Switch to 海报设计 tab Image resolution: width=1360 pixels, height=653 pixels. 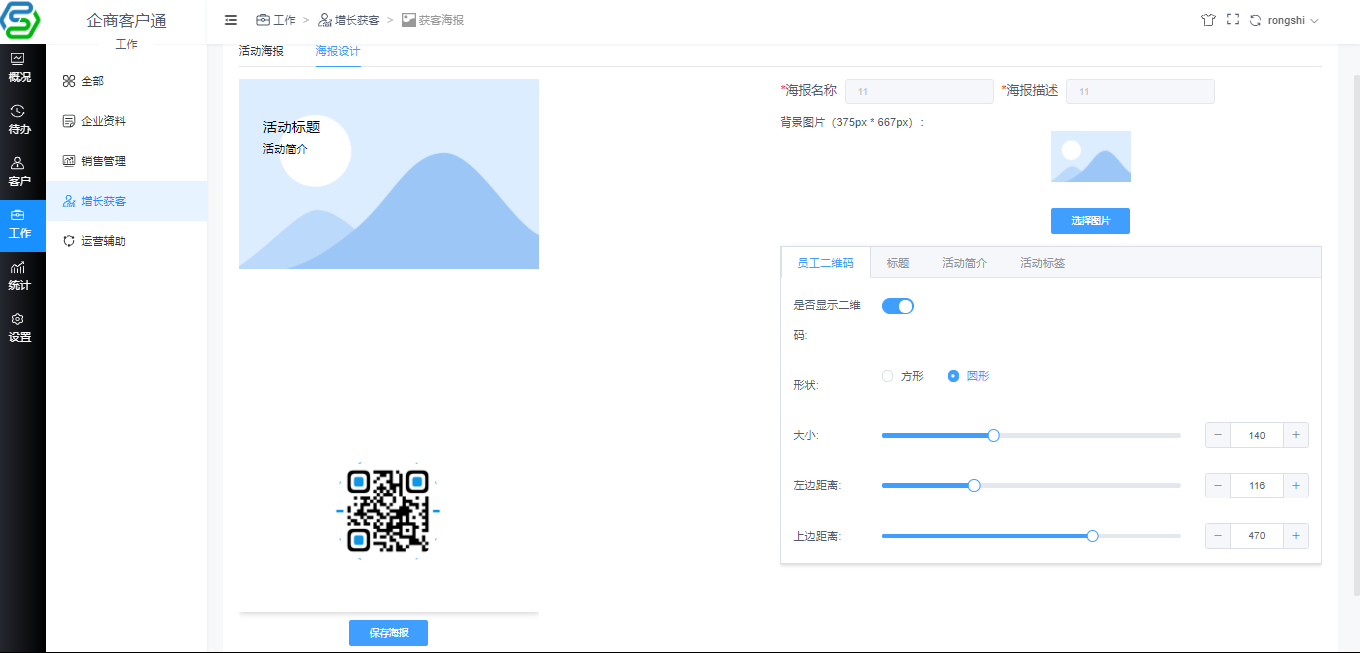(338, 50)
